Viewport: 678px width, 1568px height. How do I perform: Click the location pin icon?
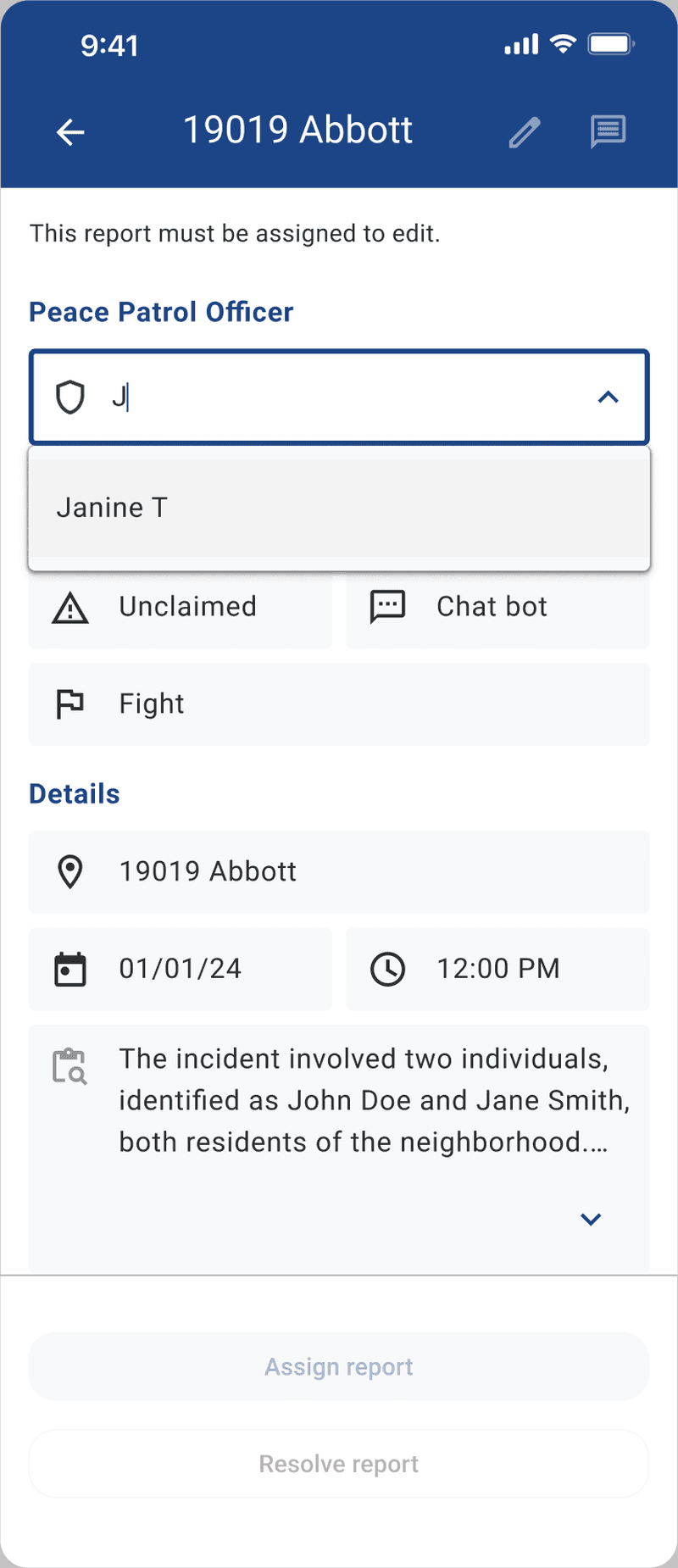pos(70,872)
